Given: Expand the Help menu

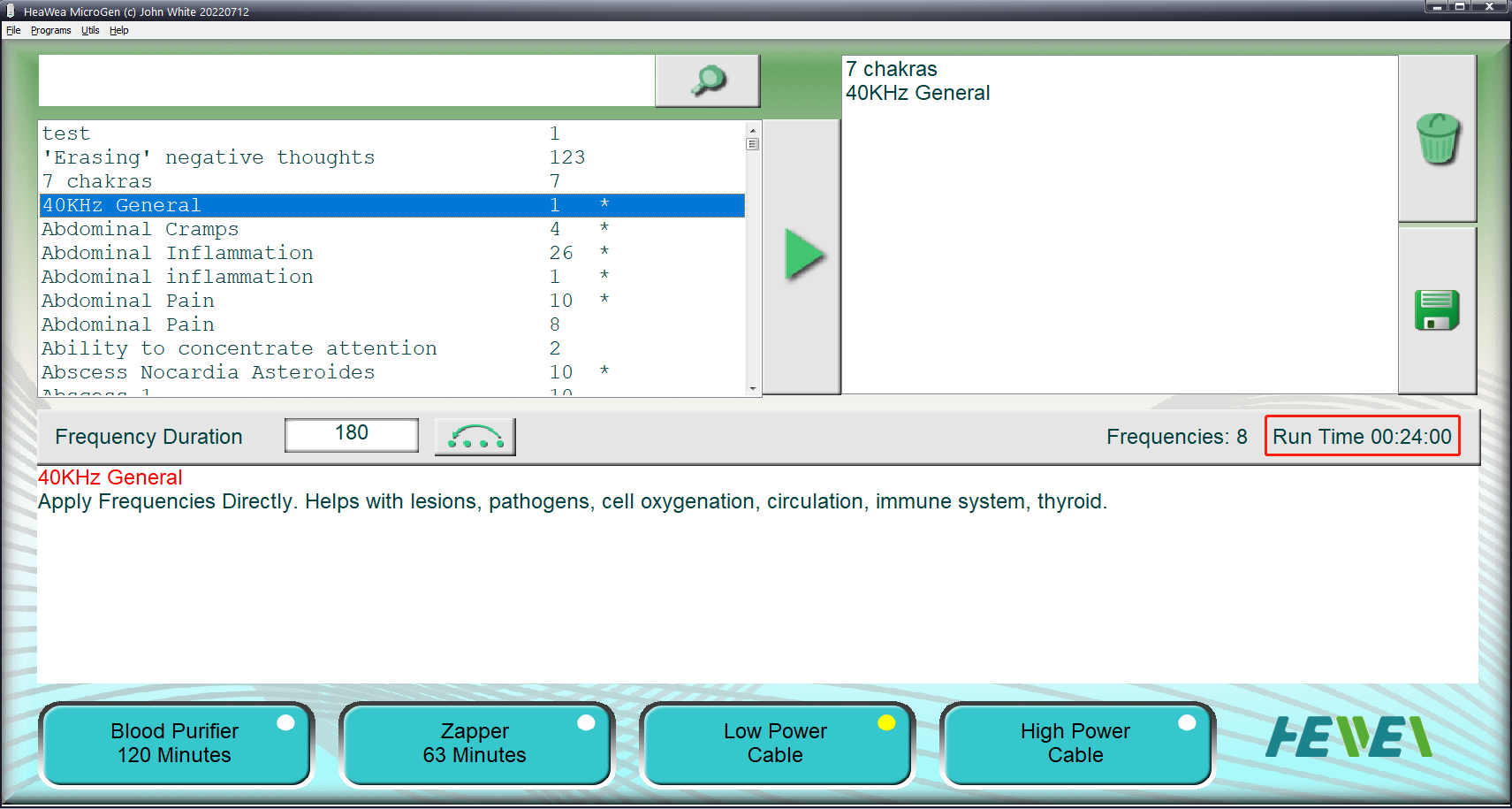Looking at the screenshot, I should coord(118,30).
